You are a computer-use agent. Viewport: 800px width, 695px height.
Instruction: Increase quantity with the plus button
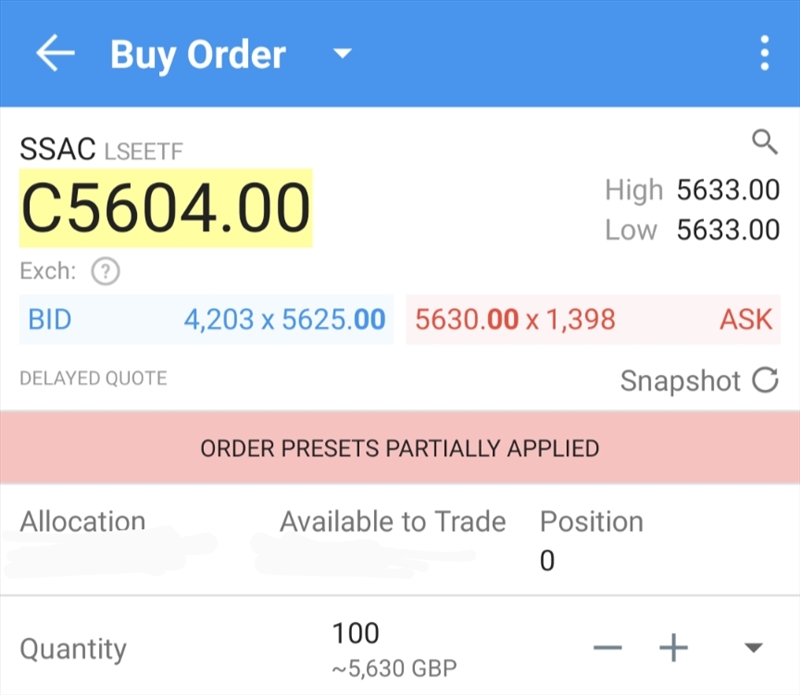[x=674, y=648]
